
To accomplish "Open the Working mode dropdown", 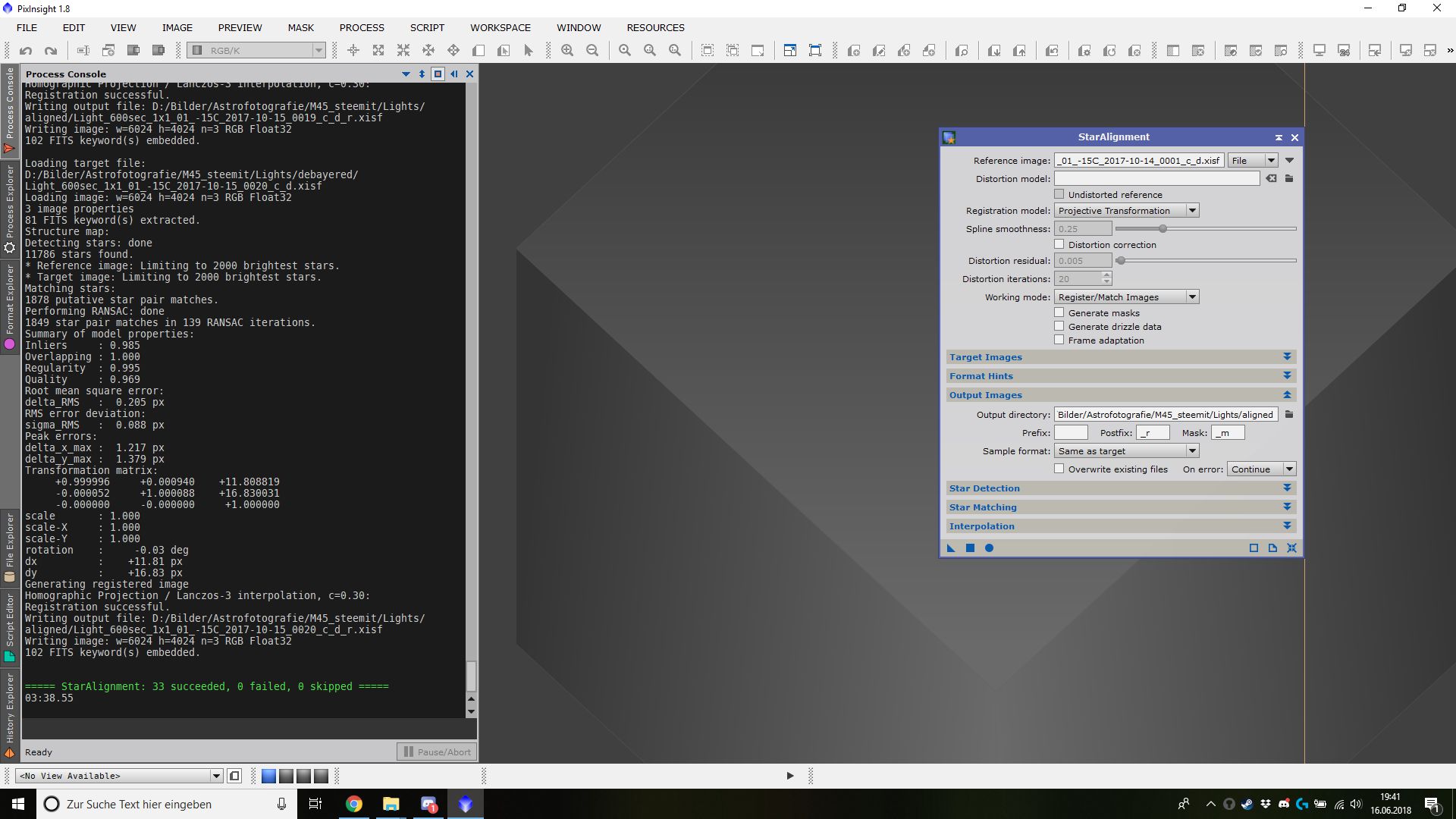I will pyautogui.click(x=1127, y=297).
